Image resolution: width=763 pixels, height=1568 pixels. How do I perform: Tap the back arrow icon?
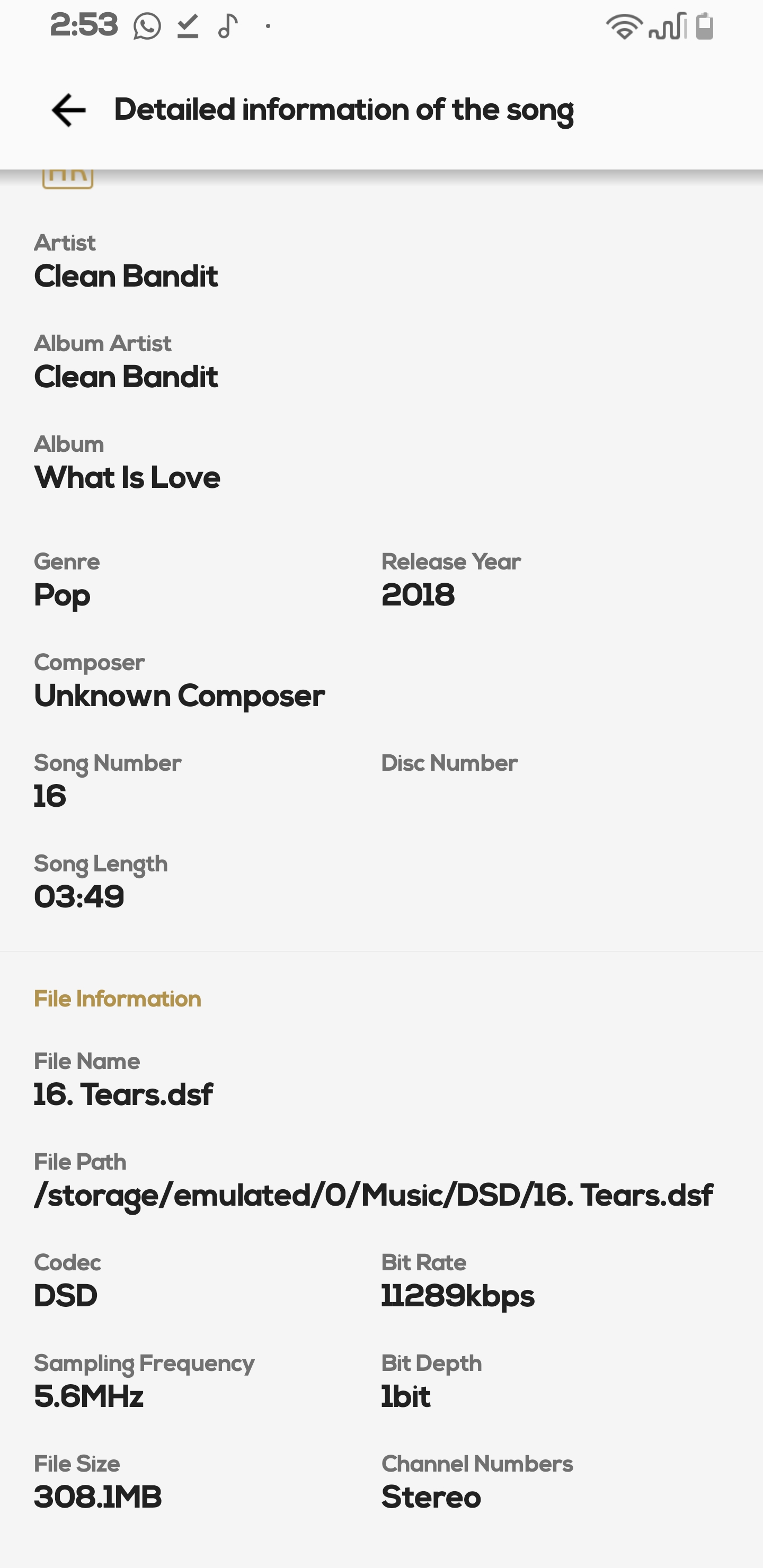[x=68, y=110]
